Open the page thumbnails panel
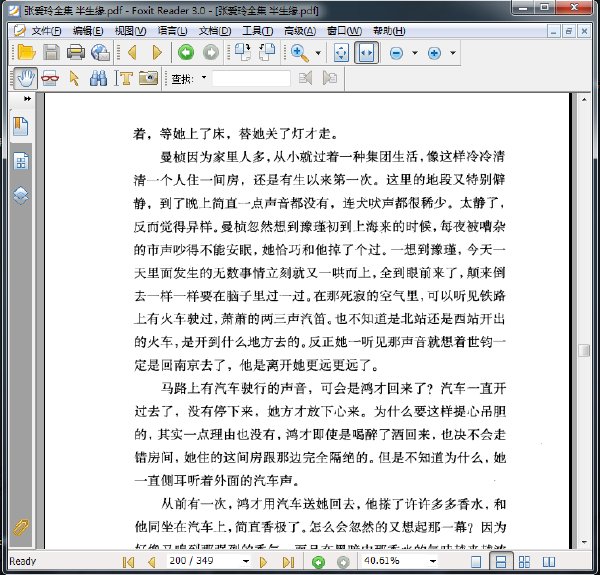The width and height of the screenshot is (600, 575). pyautogui.click(x=21, y=161)
